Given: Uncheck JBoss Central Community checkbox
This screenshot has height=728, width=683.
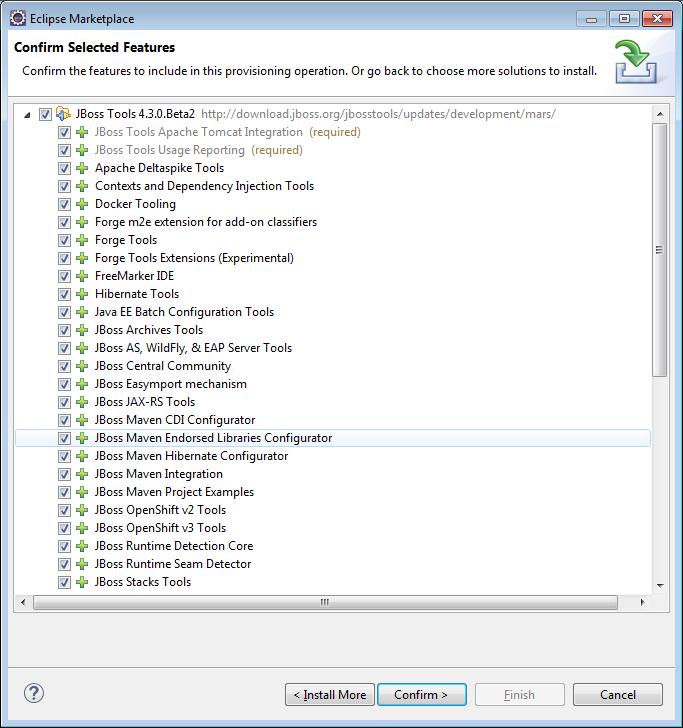Looking at the screenshot, I should click(x=64, y=366).
